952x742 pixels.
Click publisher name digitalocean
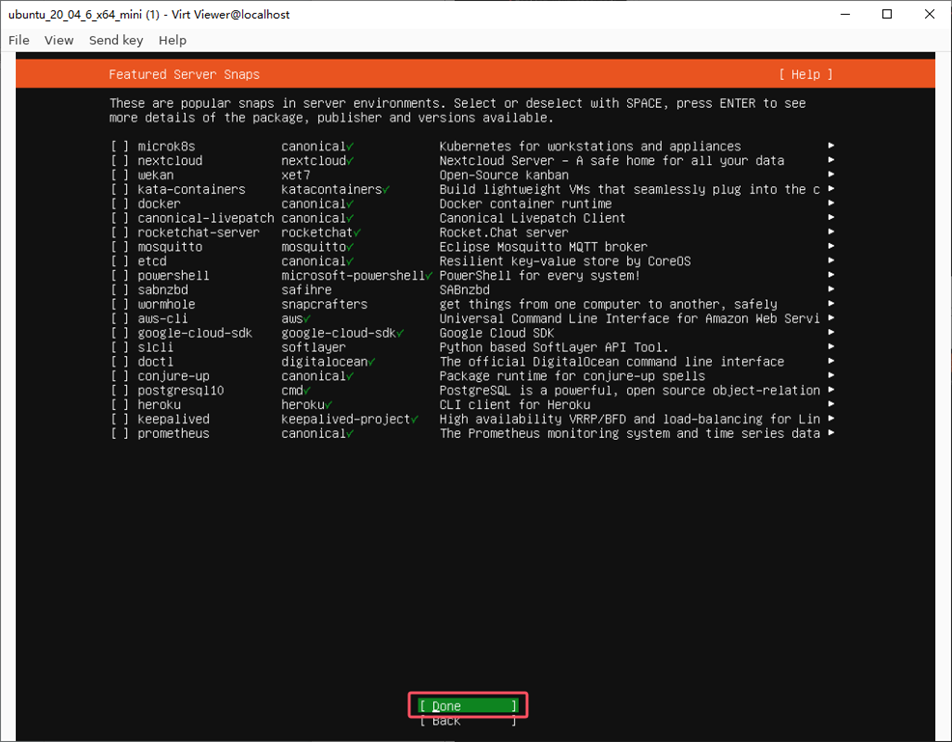(x=324, y=362)
